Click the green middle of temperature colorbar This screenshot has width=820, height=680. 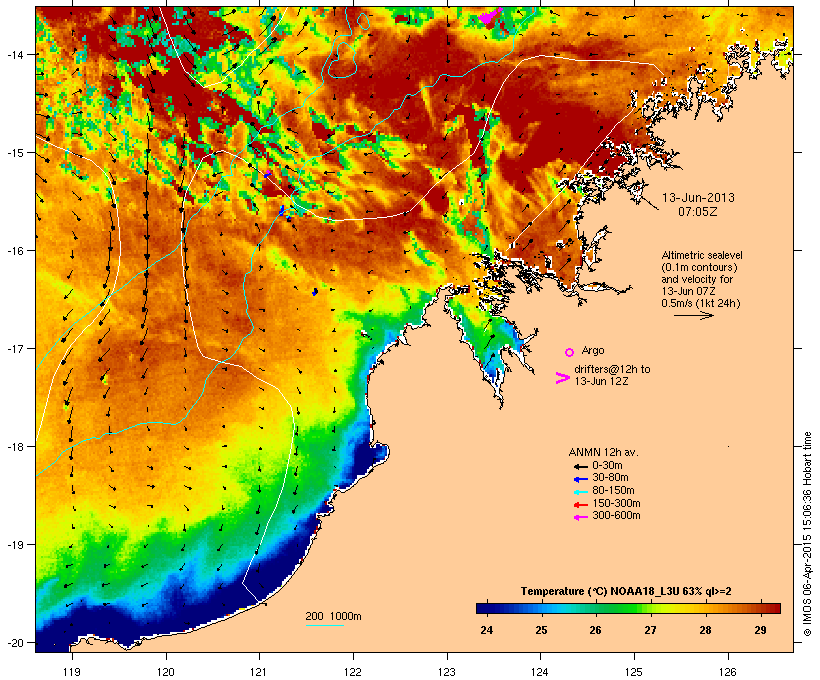click(x=622, y=608)
